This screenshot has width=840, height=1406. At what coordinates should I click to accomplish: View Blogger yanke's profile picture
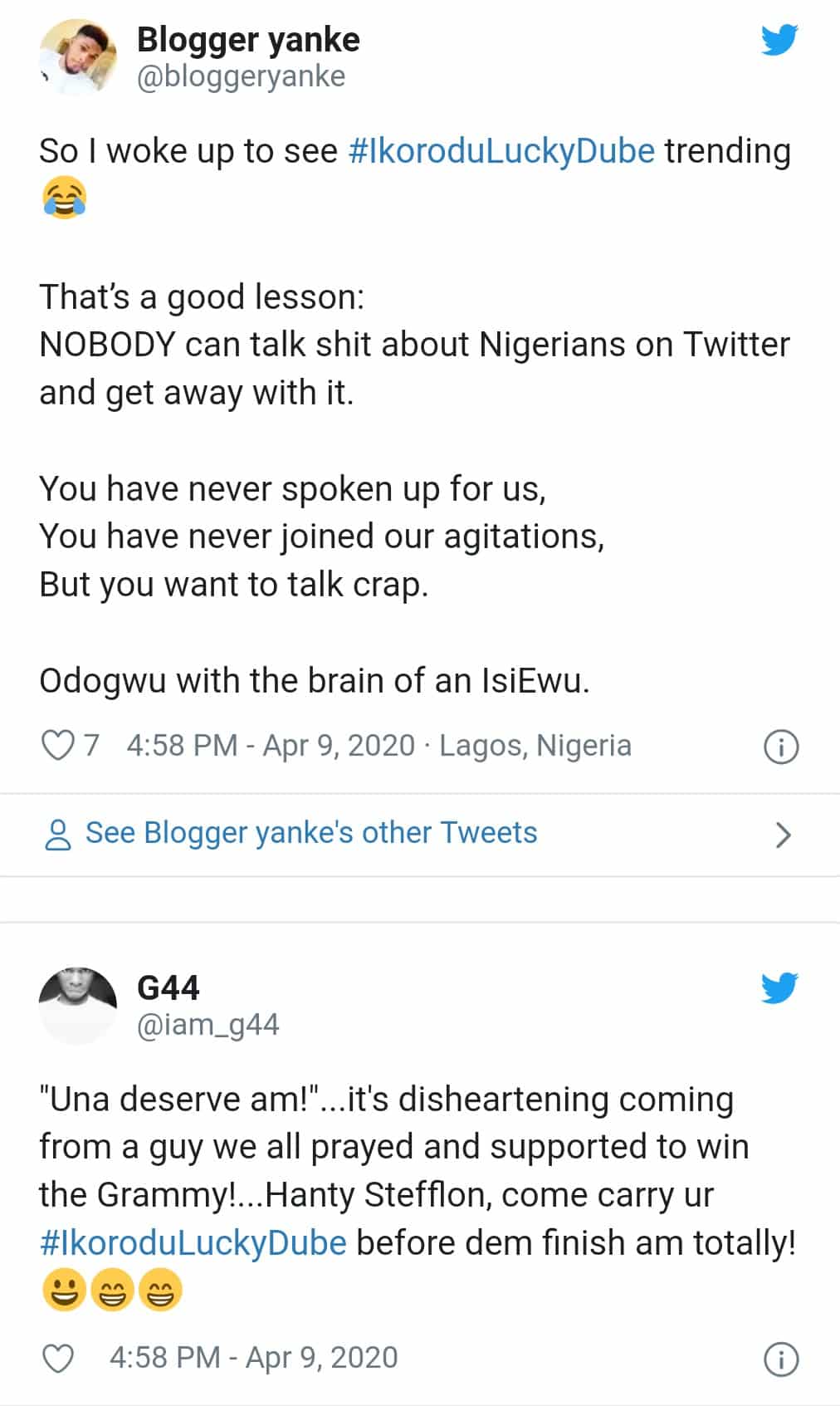(78, 57)
